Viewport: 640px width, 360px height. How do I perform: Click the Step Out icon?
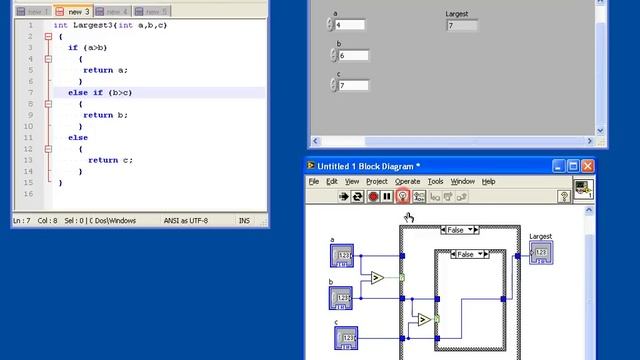(462, 197)
